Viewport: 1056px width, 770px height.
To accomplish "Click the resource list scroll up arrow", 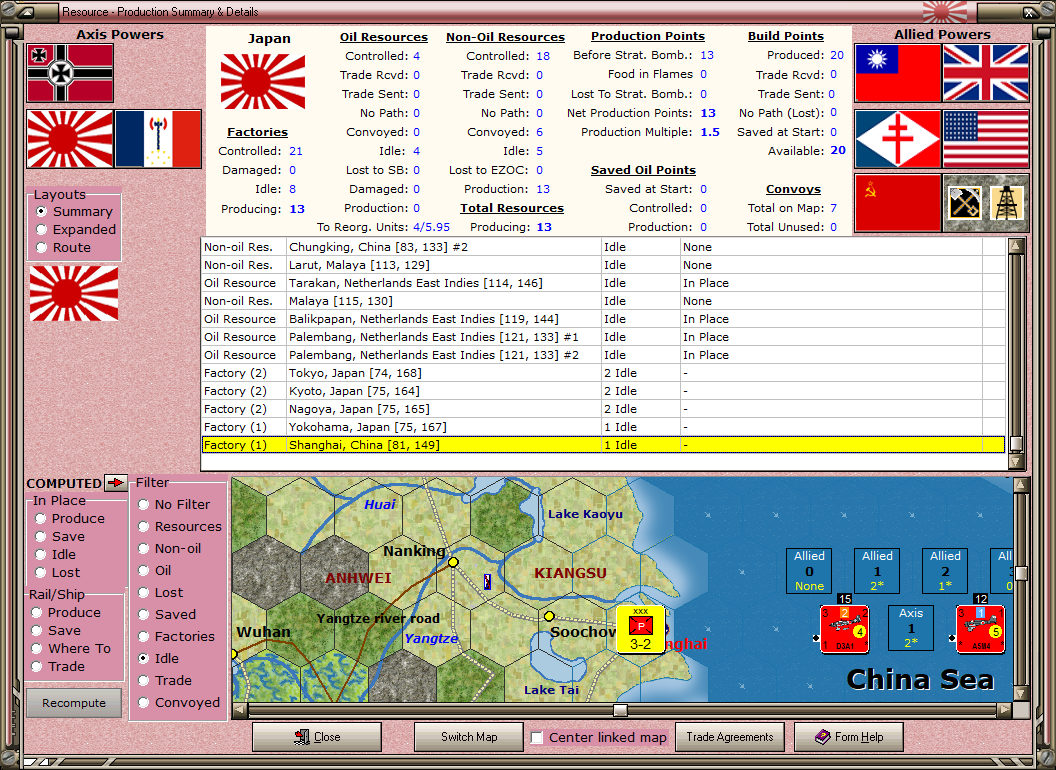I will point(1016,245).
